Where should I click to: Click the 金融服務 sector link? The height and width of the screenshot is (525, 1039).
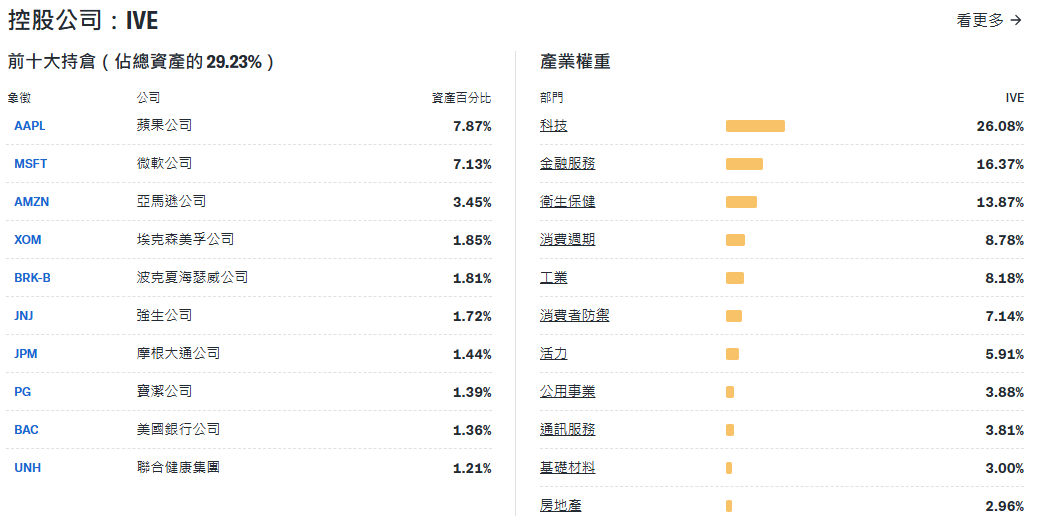(568, 164)
